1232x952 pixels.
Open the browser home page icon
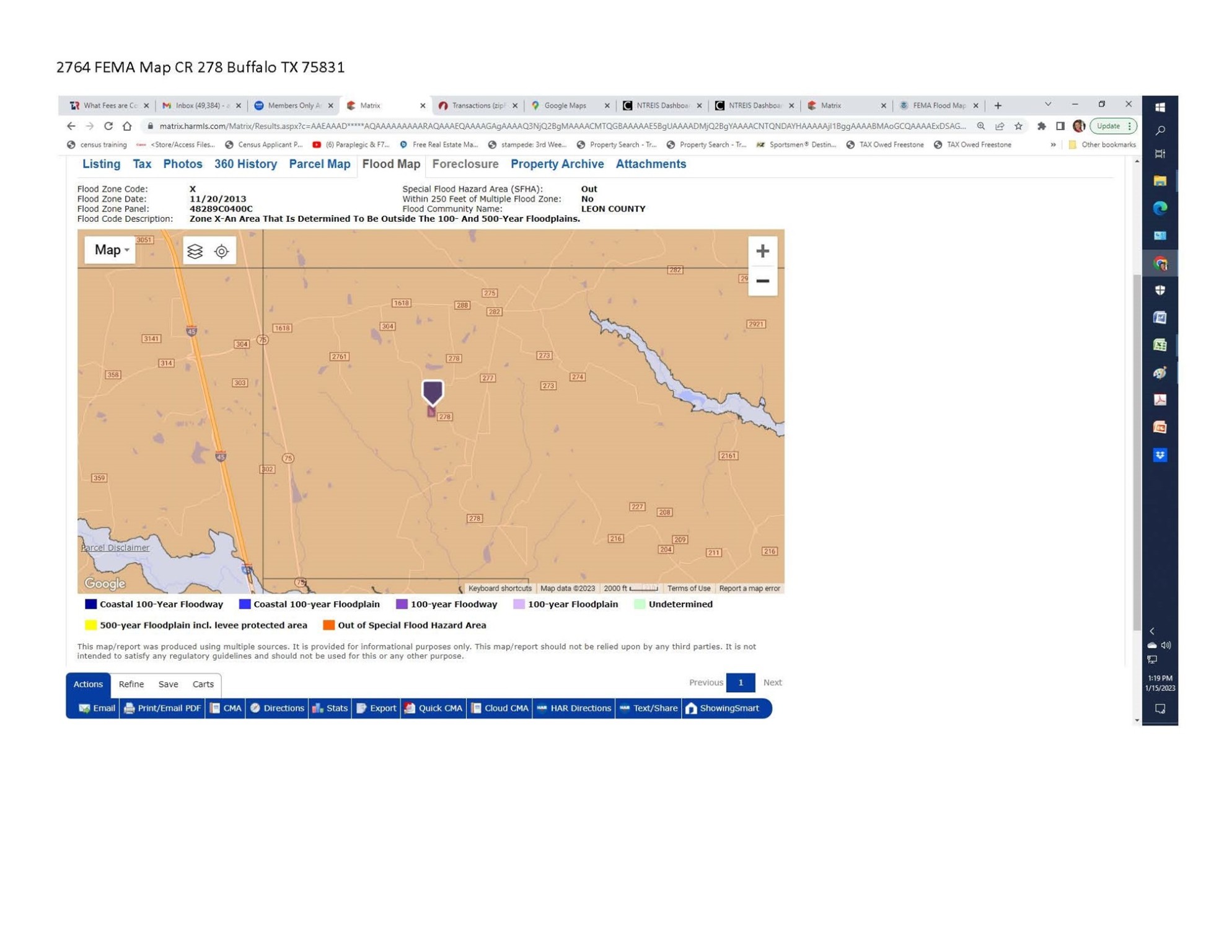127,126
